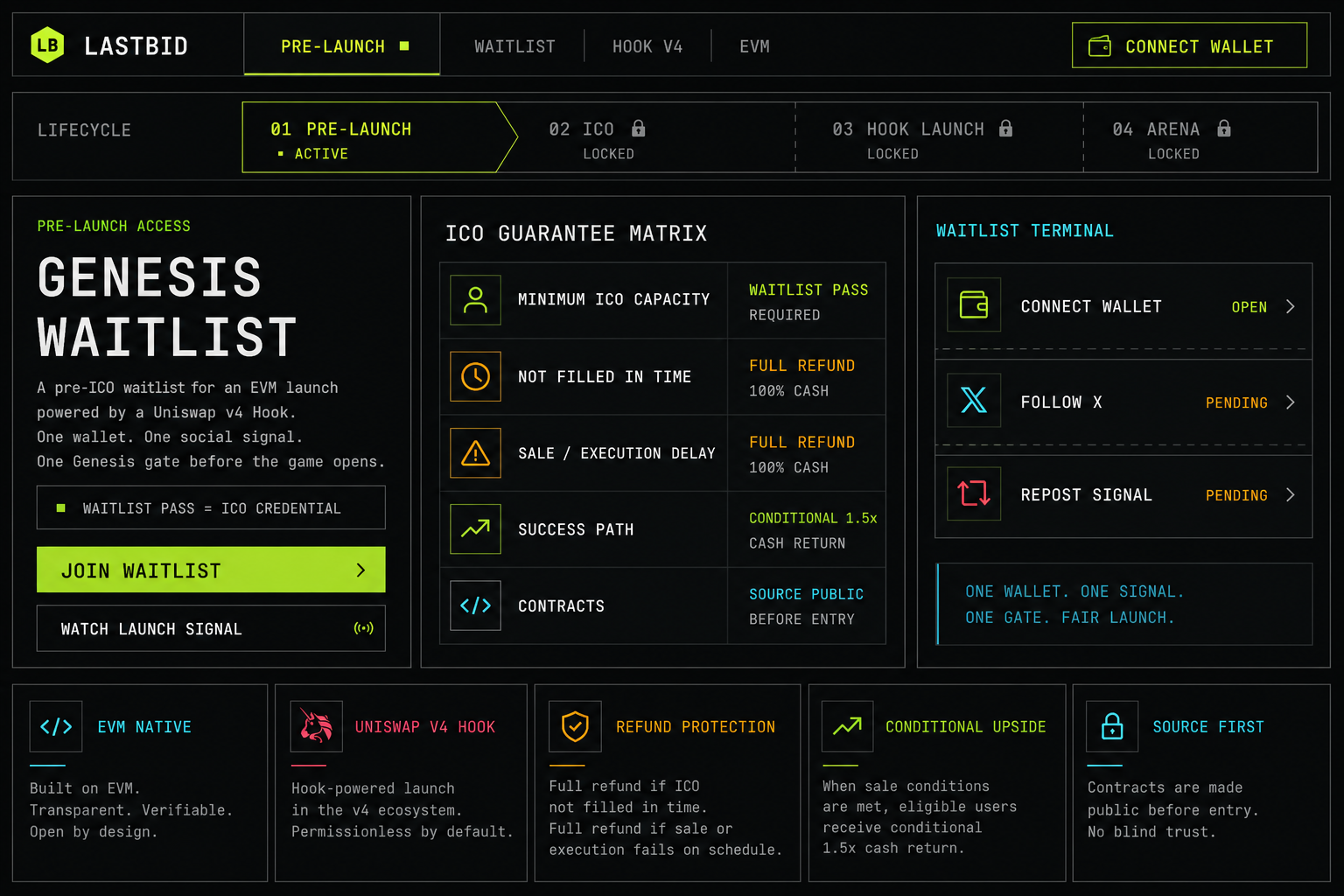Click the code icon on EVM Native card
The height and width of the screenshot is (896, 1344).
[56, 726]
